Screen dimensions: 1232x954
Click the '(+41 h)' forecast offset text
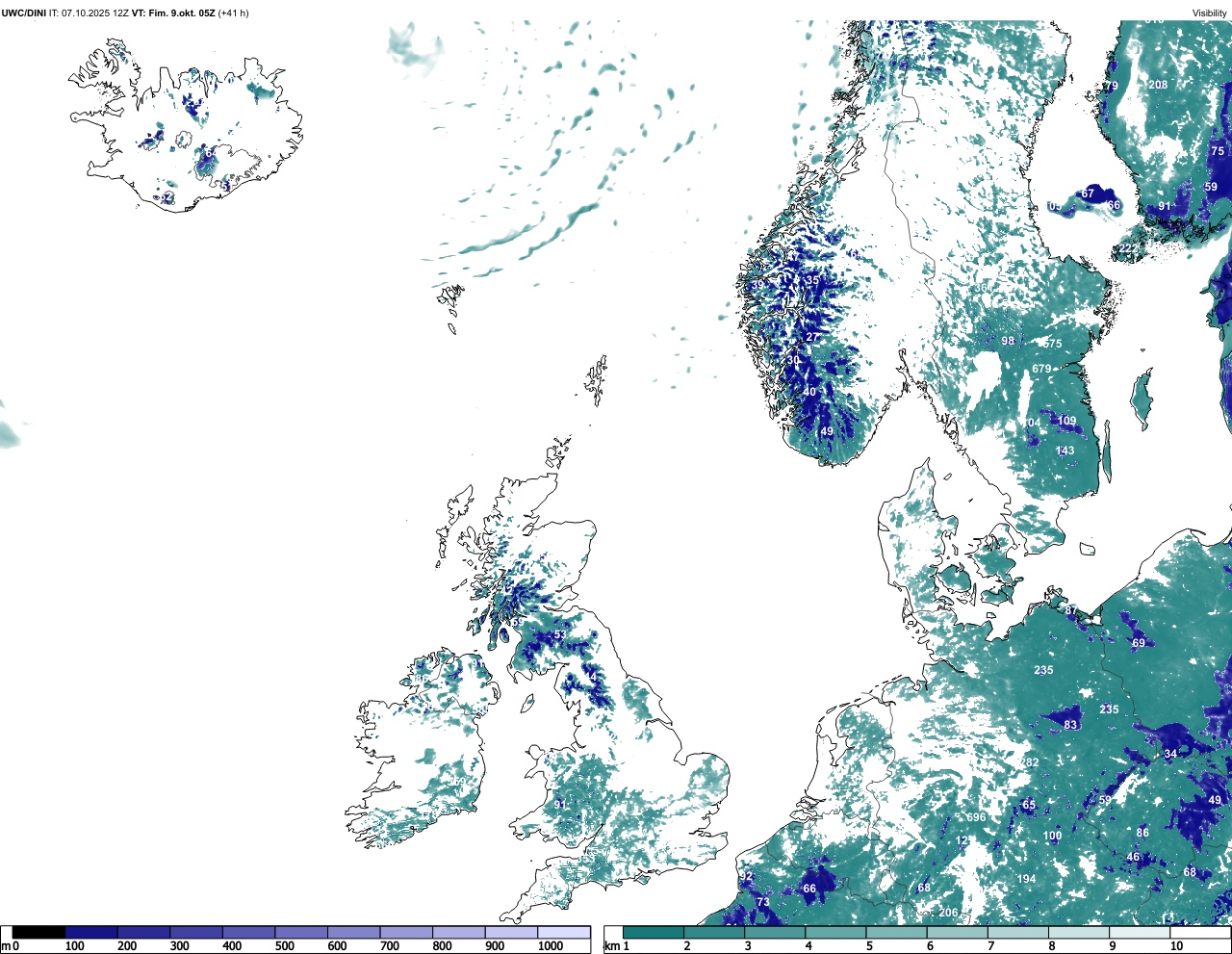[234, 13]
